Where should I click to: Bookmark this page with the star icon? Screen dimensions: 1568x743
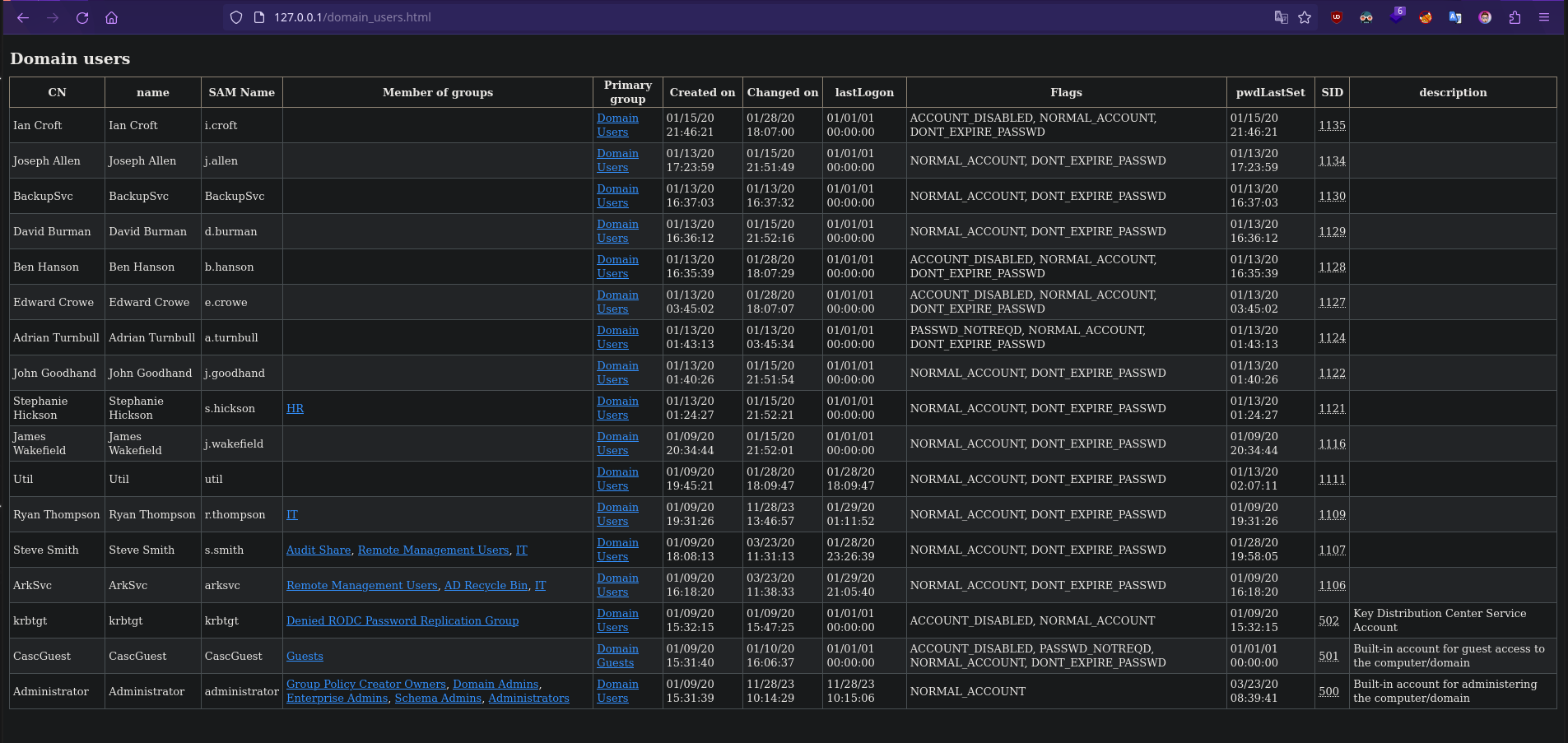[x=1305, y=17]
